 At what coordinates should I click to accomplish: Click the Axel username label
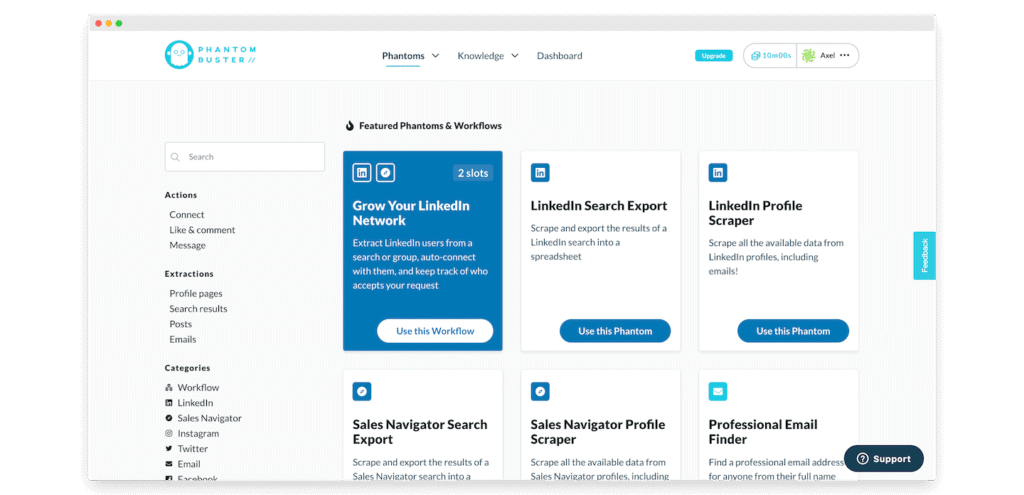(x=827, y=56)
